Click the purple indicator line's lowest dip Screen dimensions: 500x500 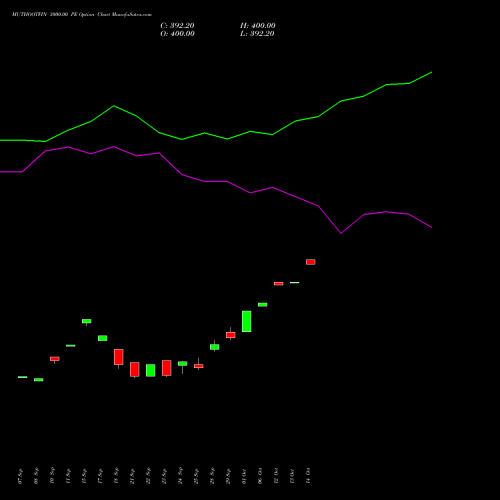[341, 233]
